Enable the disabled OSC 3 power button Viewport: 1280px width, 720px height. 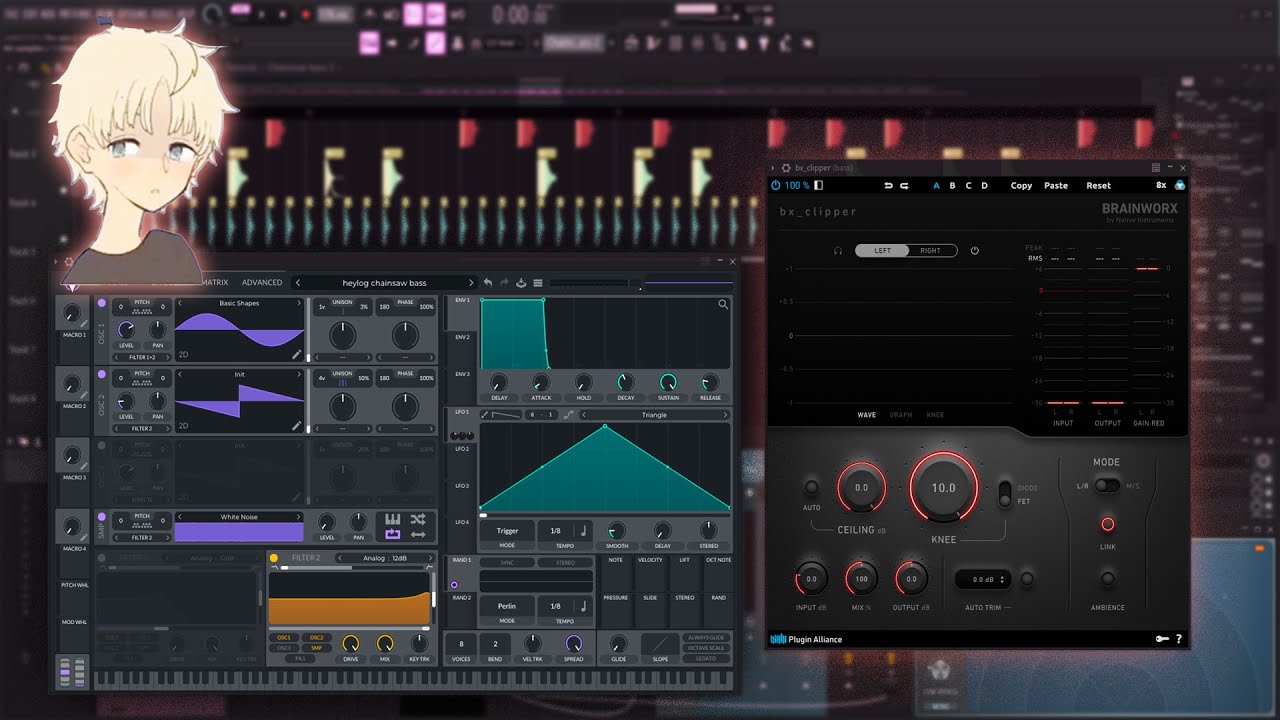pos(101,444)
